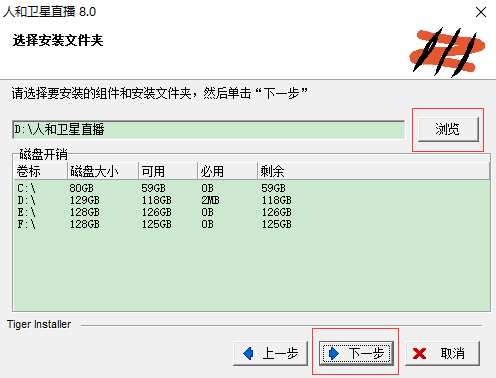Click the 浏览 browse button
This screenshot has width=496, height=378.
pyautogui.click(x=448, y=129)
